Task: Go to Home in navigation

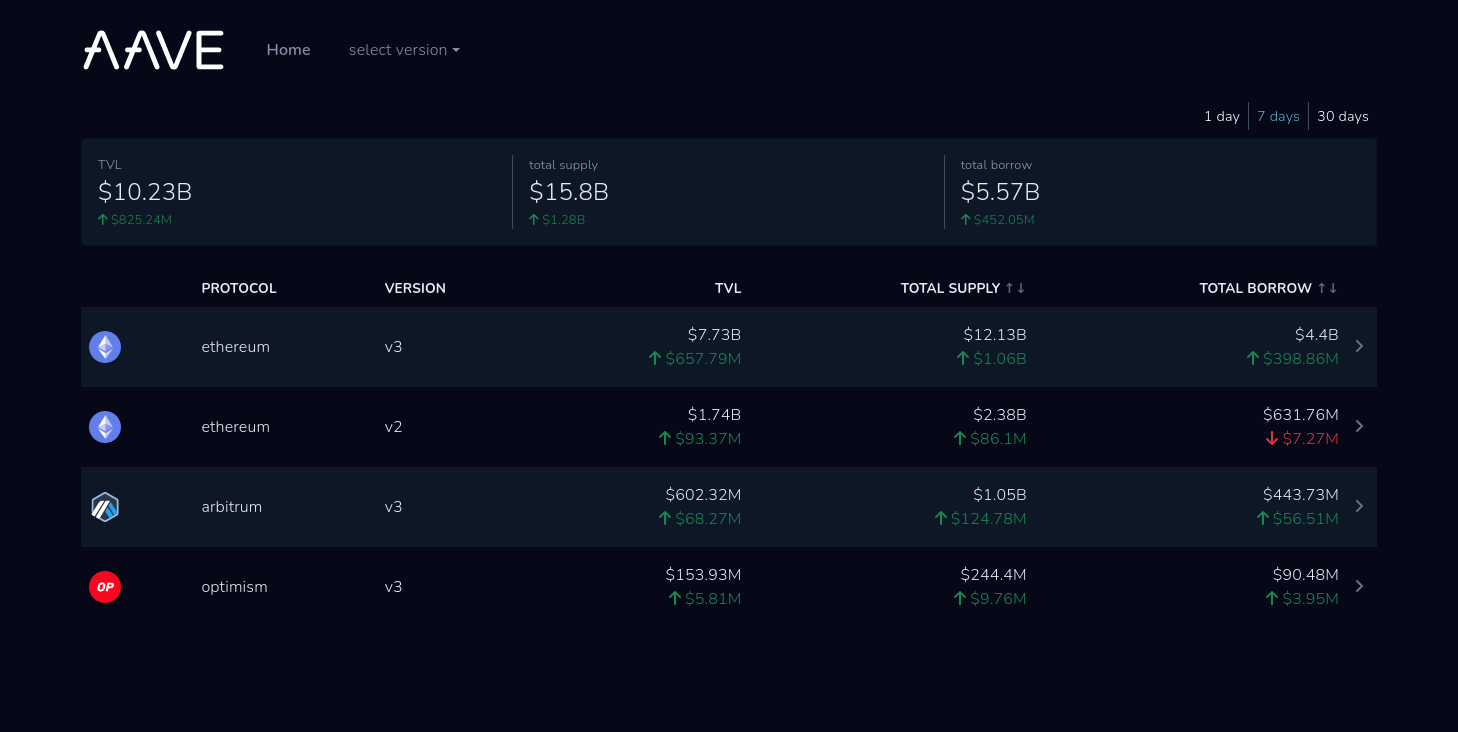Action: [288, 50]
